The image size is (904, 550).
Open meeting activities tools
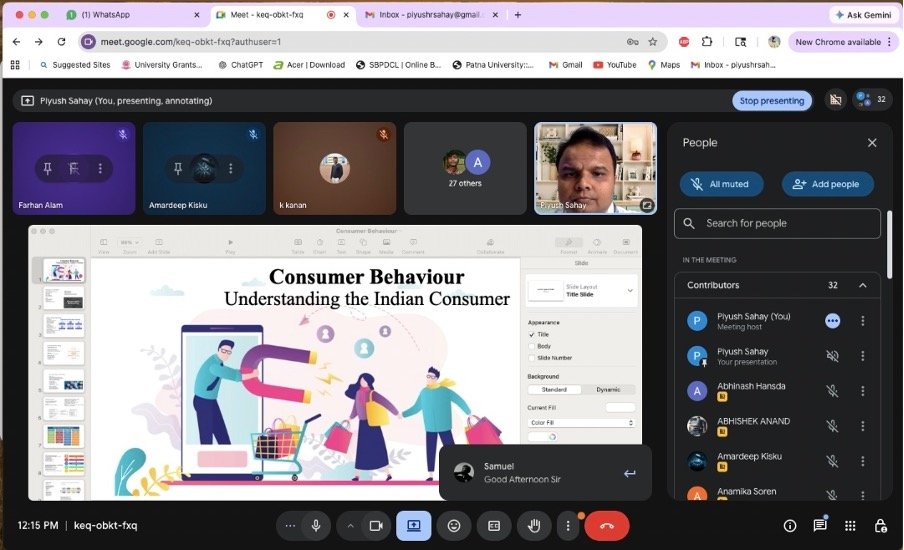850,526
